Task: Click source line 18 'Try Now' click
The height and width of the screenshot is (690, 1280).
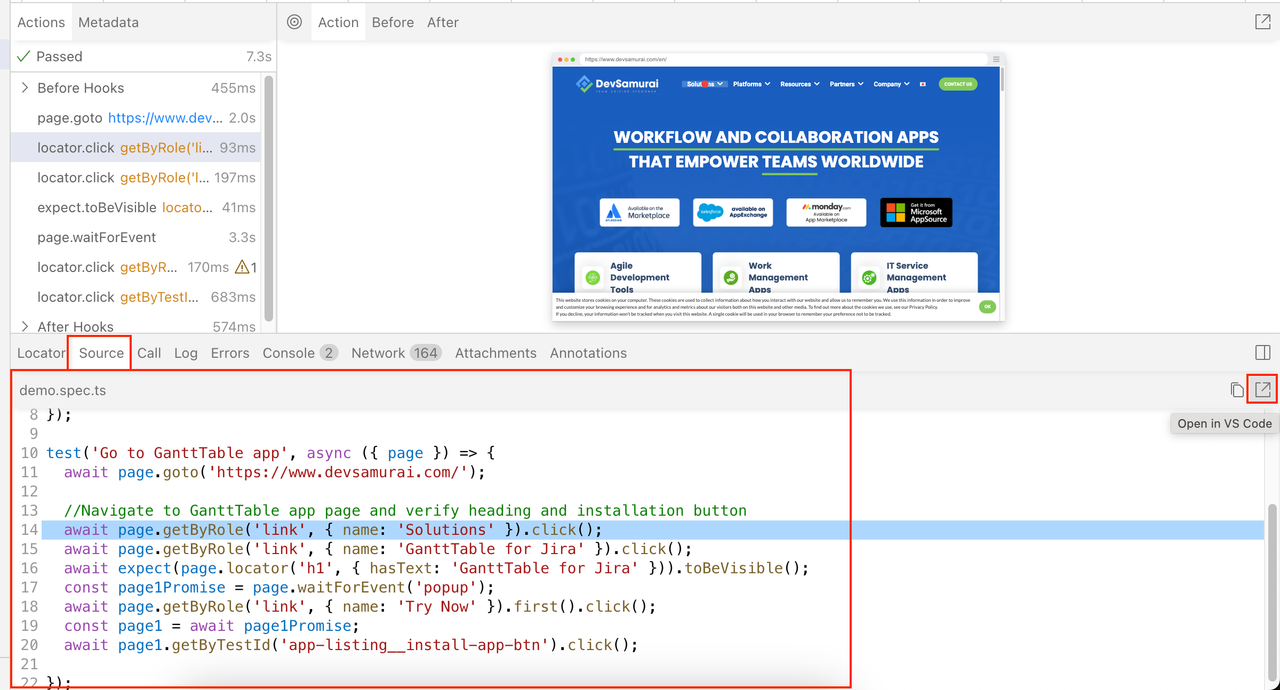Action: click(x=360, y=607)
